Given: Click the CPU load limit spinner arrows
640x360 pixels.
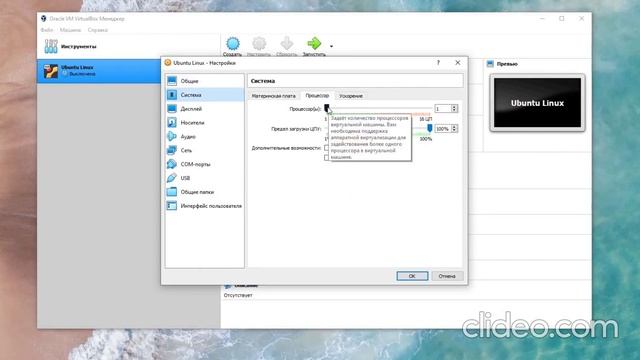Looking at the screenshot, I should [x=454, y=129].
